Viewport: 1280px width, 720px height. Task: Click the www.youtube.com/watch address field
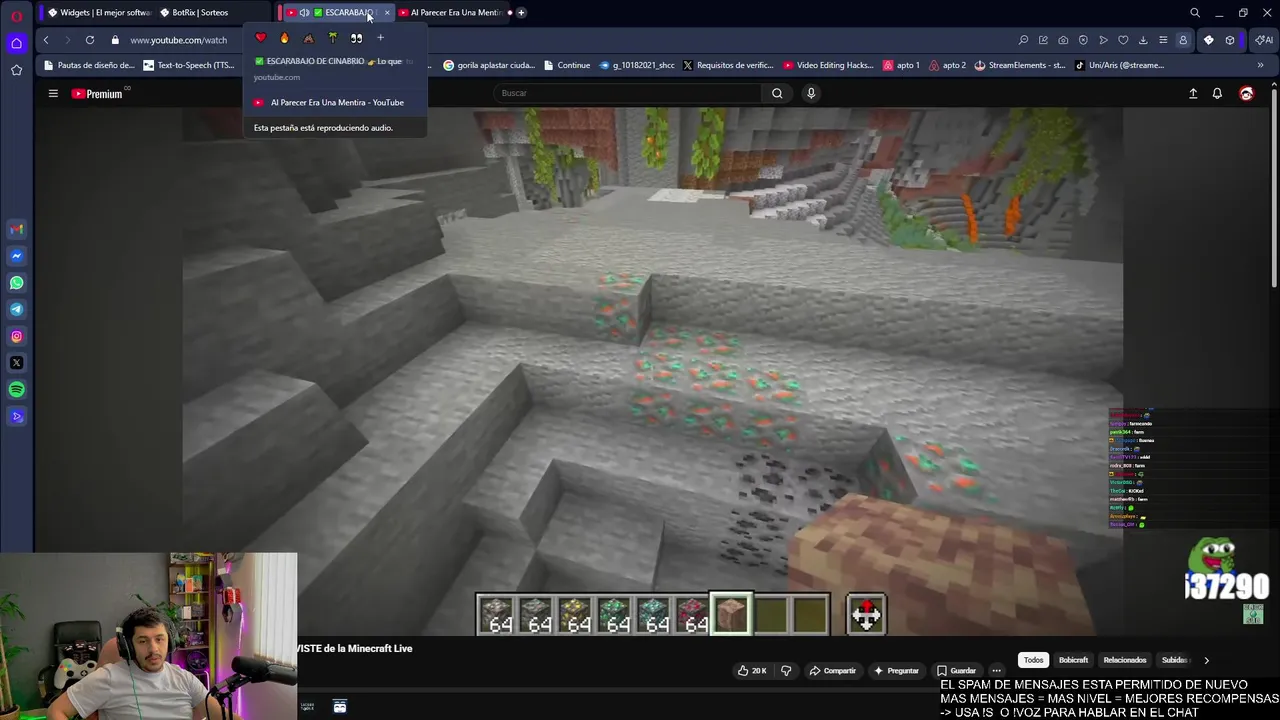click(178, 40)
